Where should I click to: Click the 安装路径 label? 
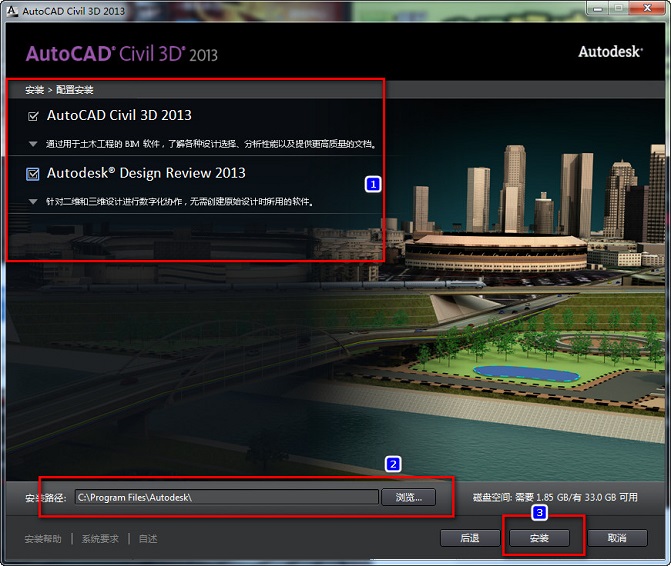(x=46, y=498)
